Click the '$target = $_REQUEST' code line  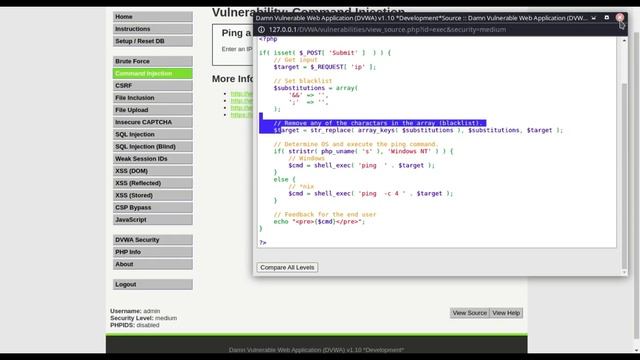pyautogui.click(x=324, y=67)
